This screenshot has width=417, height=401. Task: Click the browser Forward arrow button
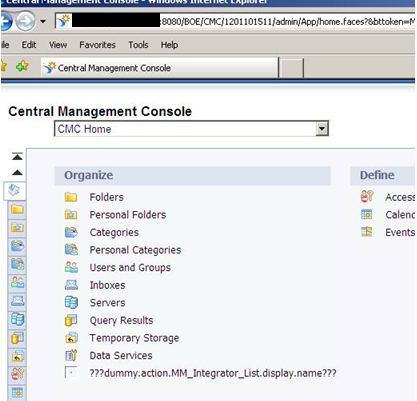(x=26, y=22)
